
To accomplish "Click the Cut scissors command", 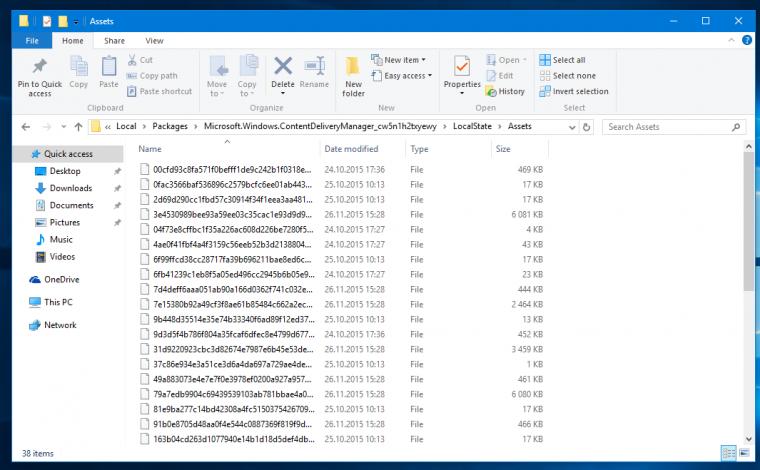I will (140, 60).
